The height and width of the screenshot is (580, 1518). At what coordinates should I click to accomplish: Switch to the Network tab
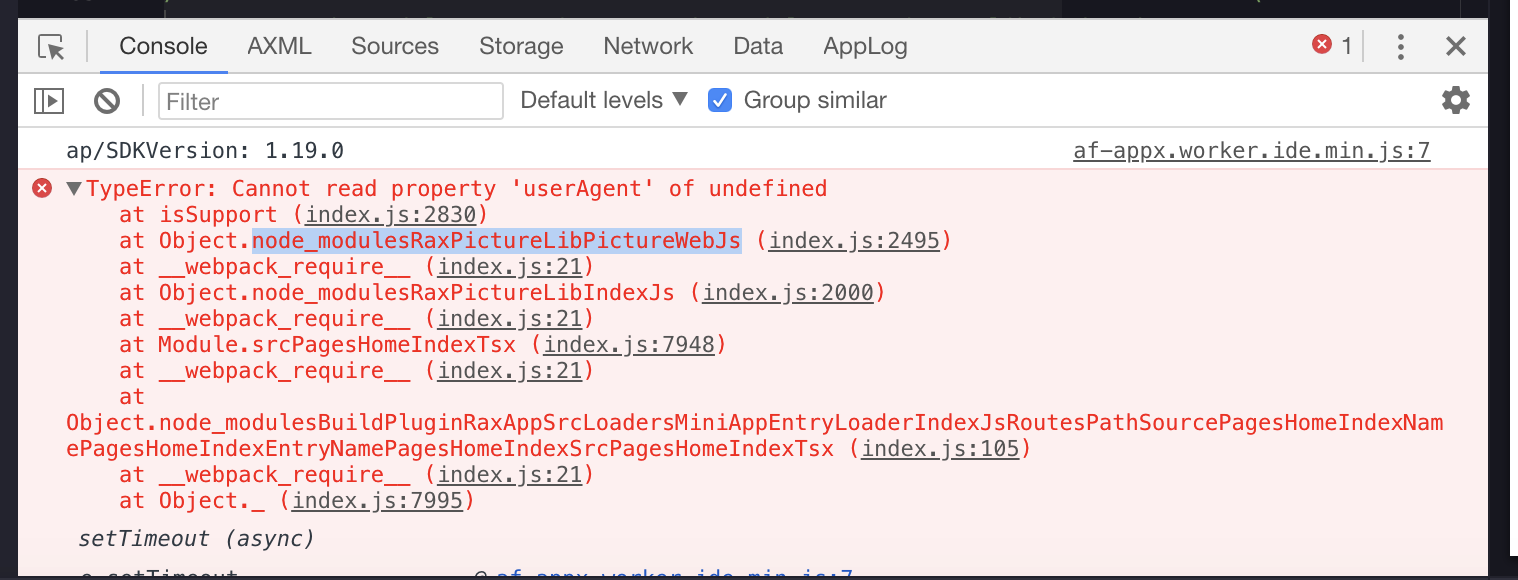tap(647, 46)
